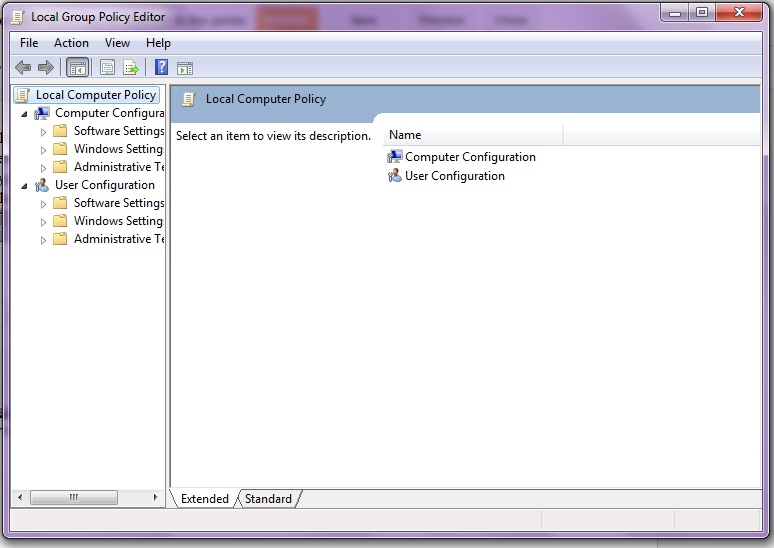
Task: Click the Name column header
Action: (x=473, y=135)
